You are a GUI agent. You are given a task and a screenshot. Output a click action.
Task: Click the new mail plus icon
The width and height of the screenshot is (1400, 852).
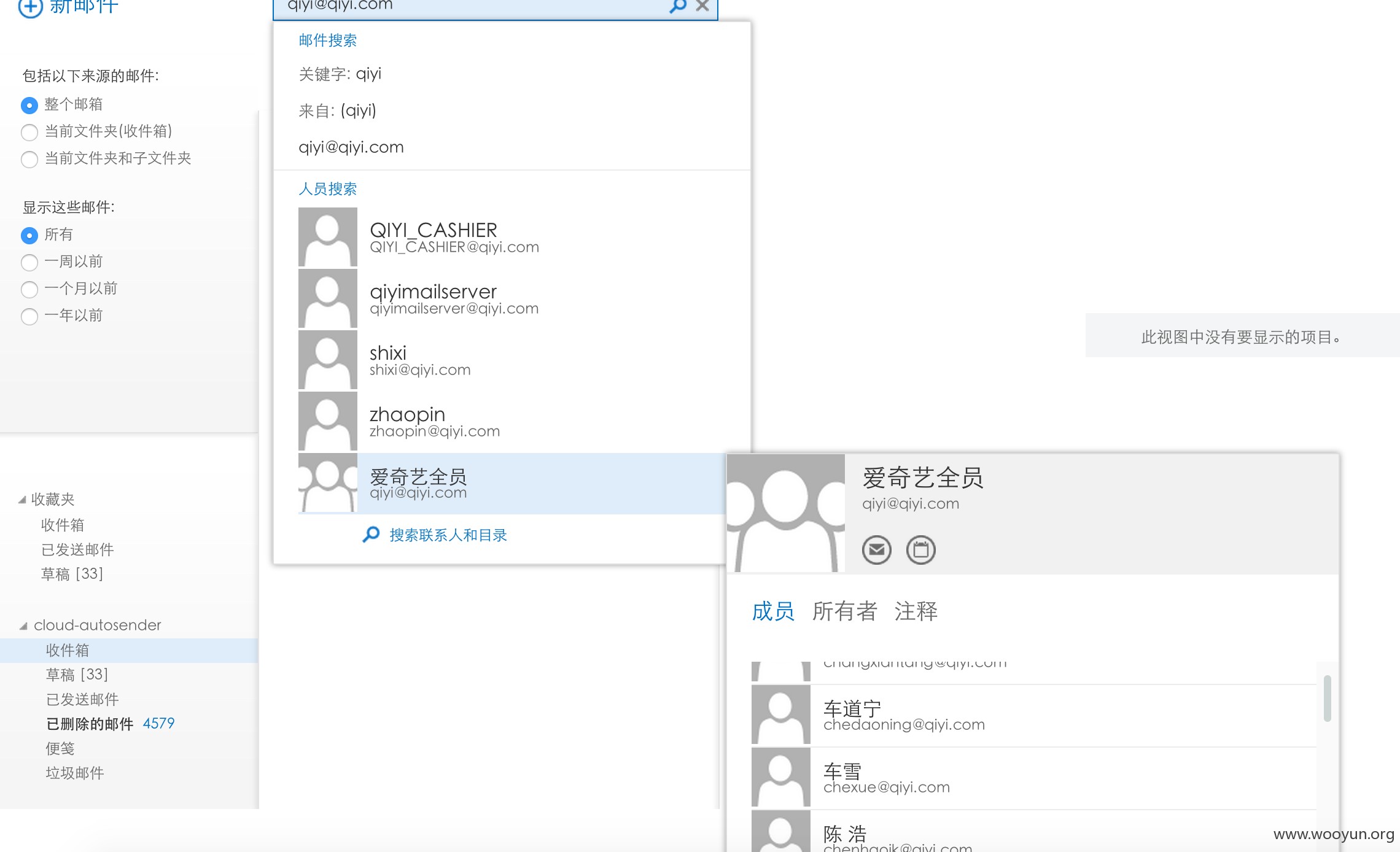tap(31, 8)
